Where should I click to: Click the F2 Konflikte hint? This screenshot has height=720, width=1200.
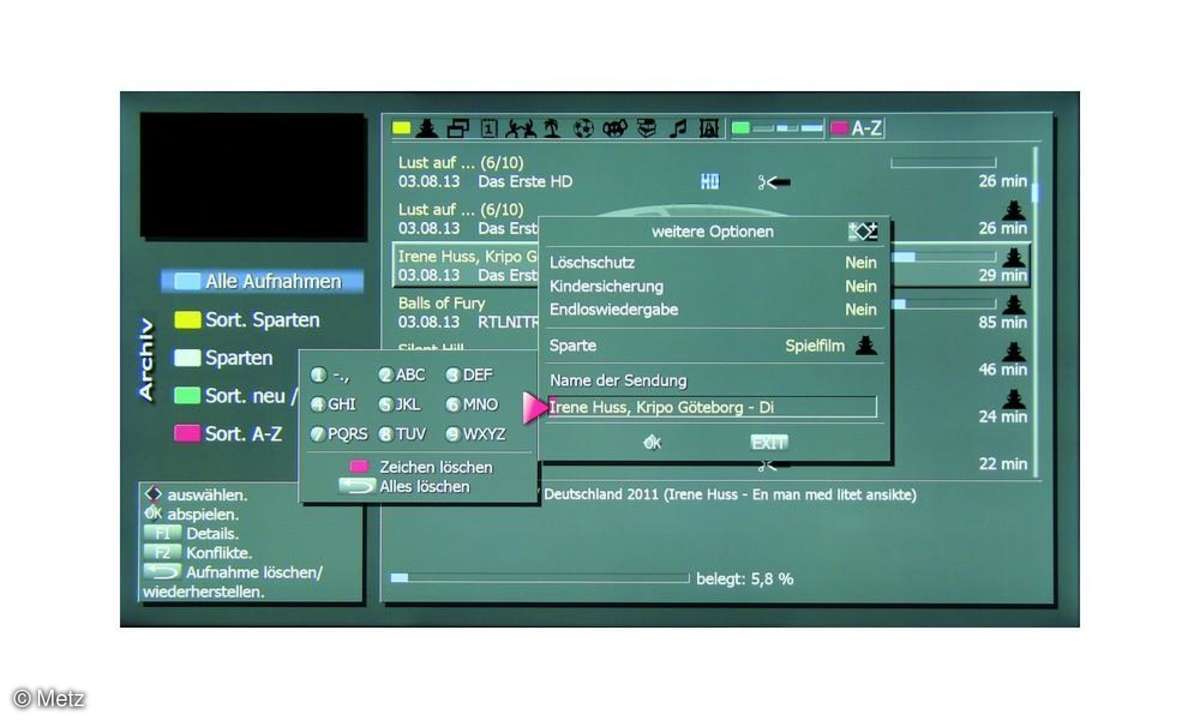(198, 552)
